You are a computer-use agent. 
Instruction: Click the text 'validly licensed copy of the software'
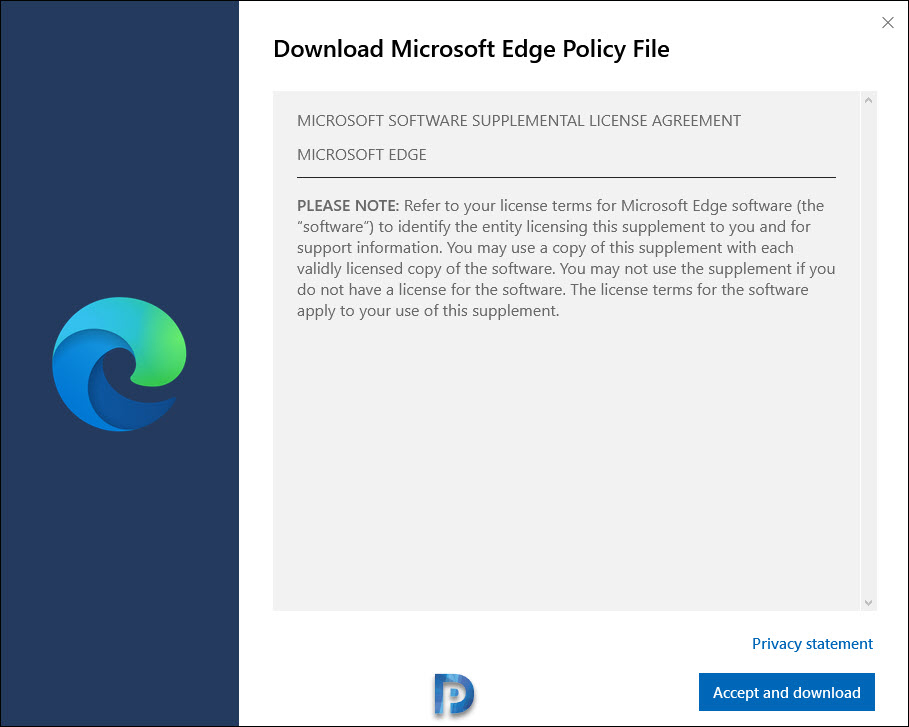[x=426, y=269]
